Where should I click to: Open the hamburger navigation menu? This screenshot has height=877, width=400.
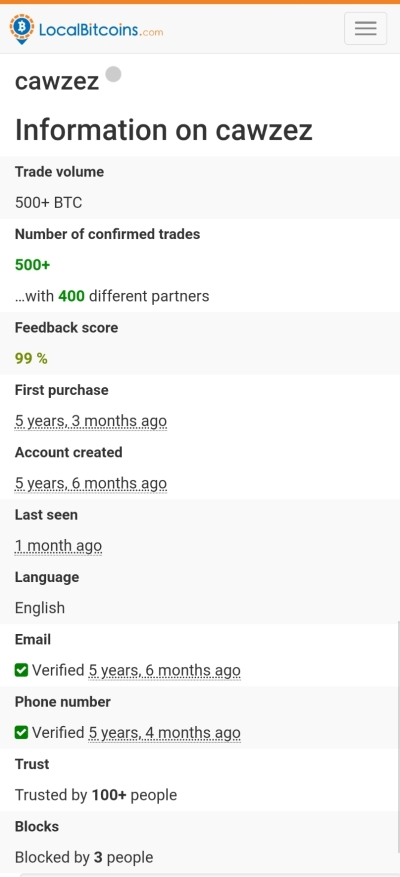[x=365, y=28]
